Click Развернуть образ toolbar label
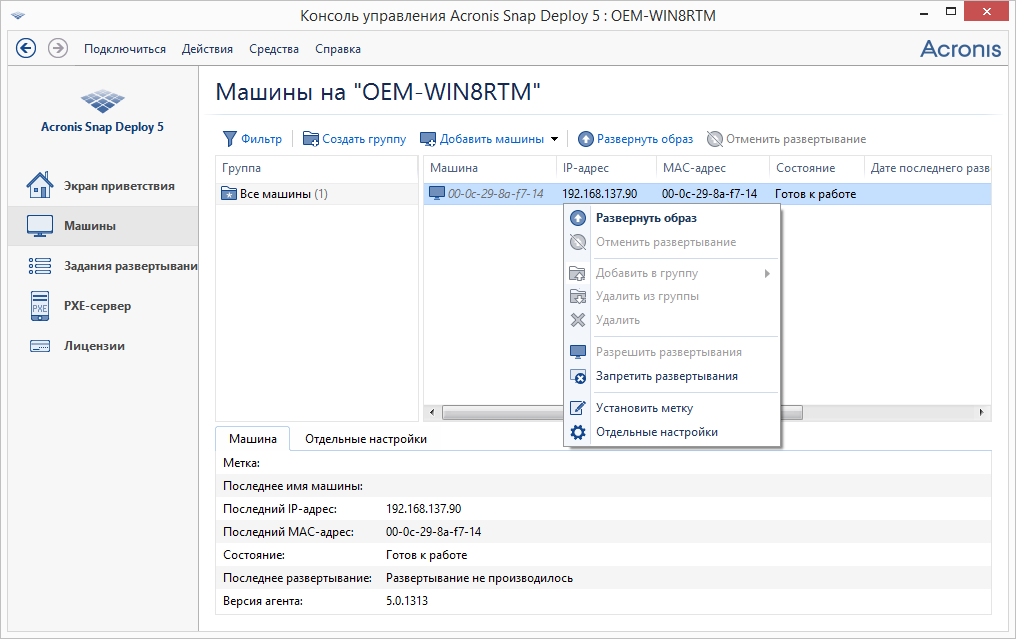Image resolution: width=1016 pixels, height=639 pixels. pyautogui.click(x=645, y=139)
